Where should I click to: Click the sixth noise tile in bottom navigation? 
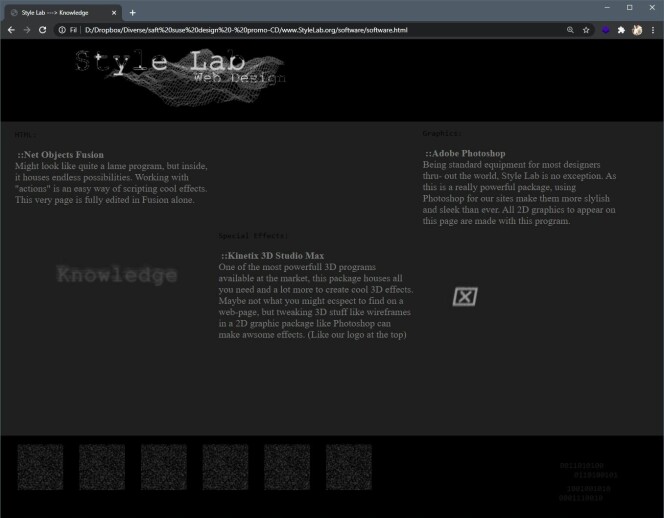[x=349, y=467]
